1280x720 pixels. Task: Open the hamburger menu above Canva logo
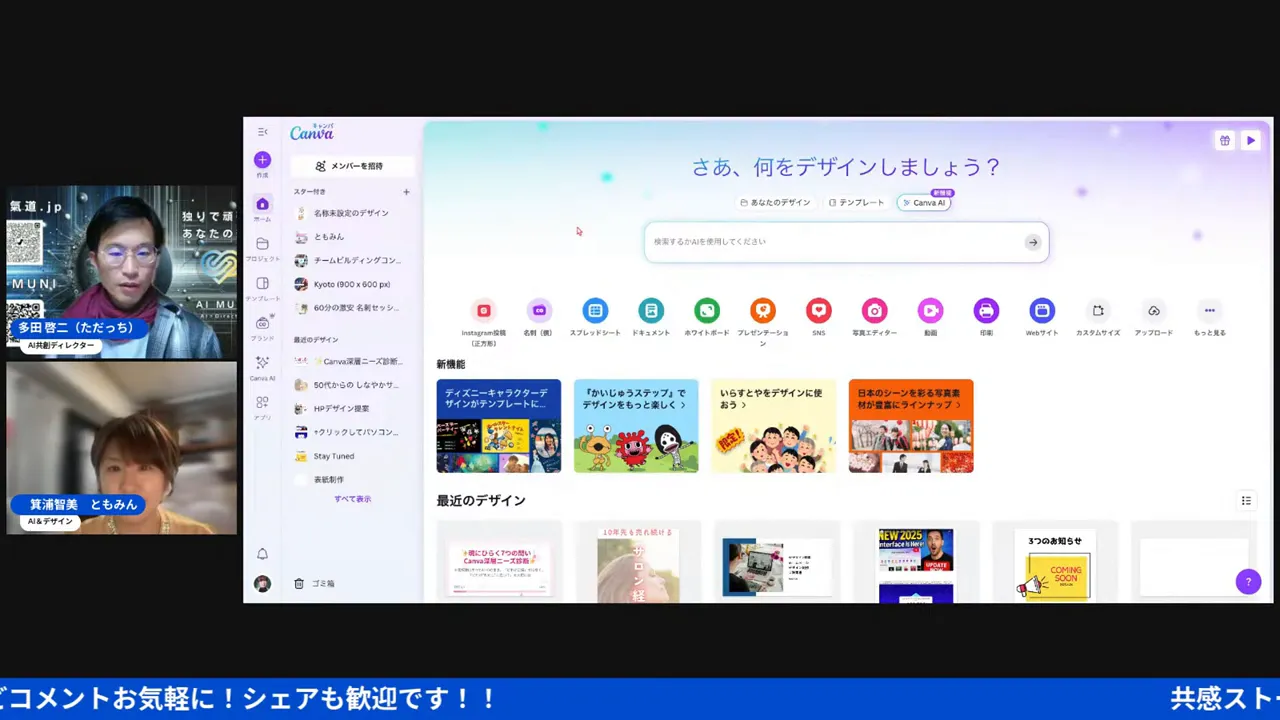click(262, 131)
